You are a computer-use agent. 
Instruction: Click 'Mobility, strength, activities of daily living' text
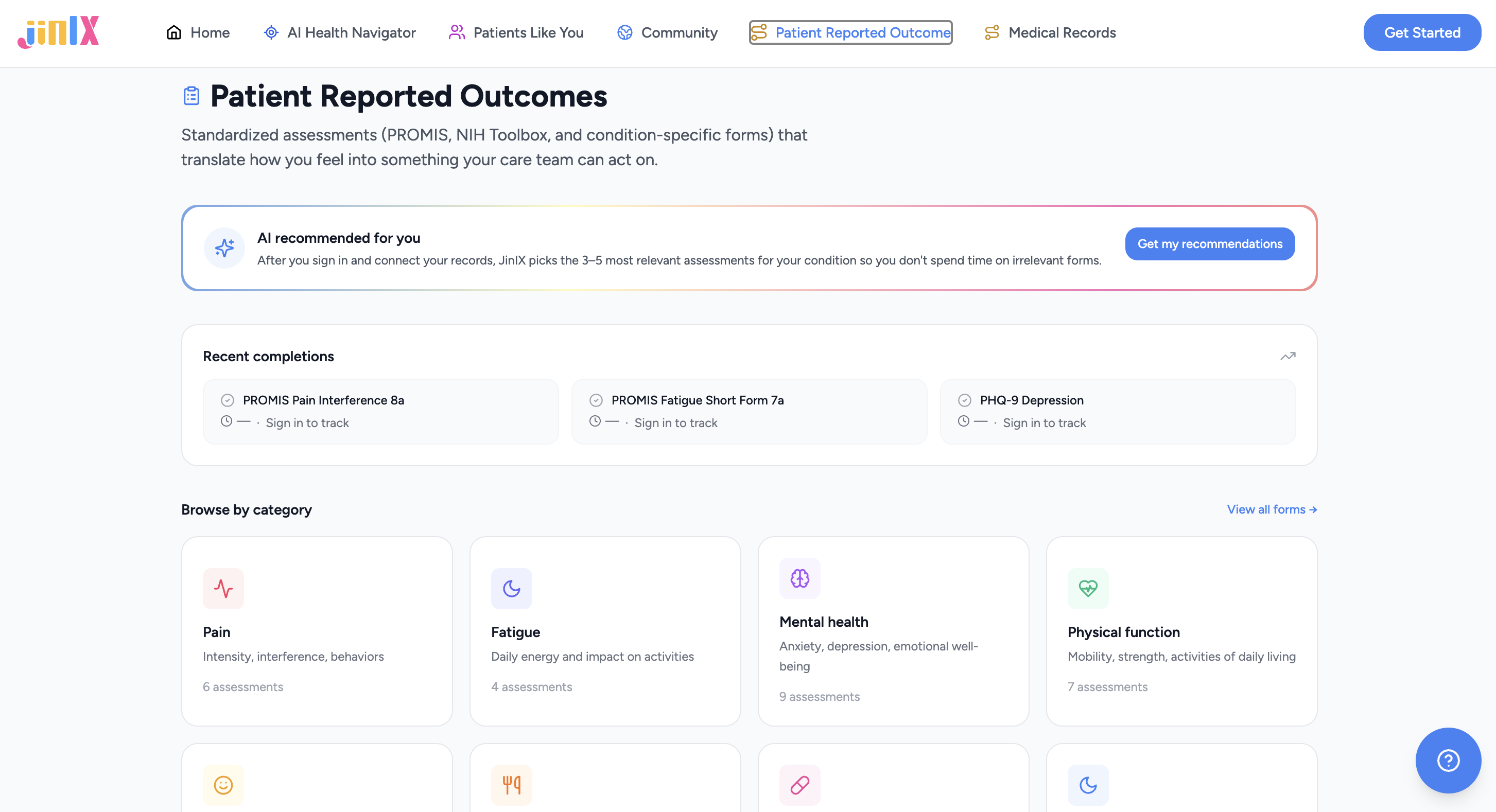tap(1181, 657)
